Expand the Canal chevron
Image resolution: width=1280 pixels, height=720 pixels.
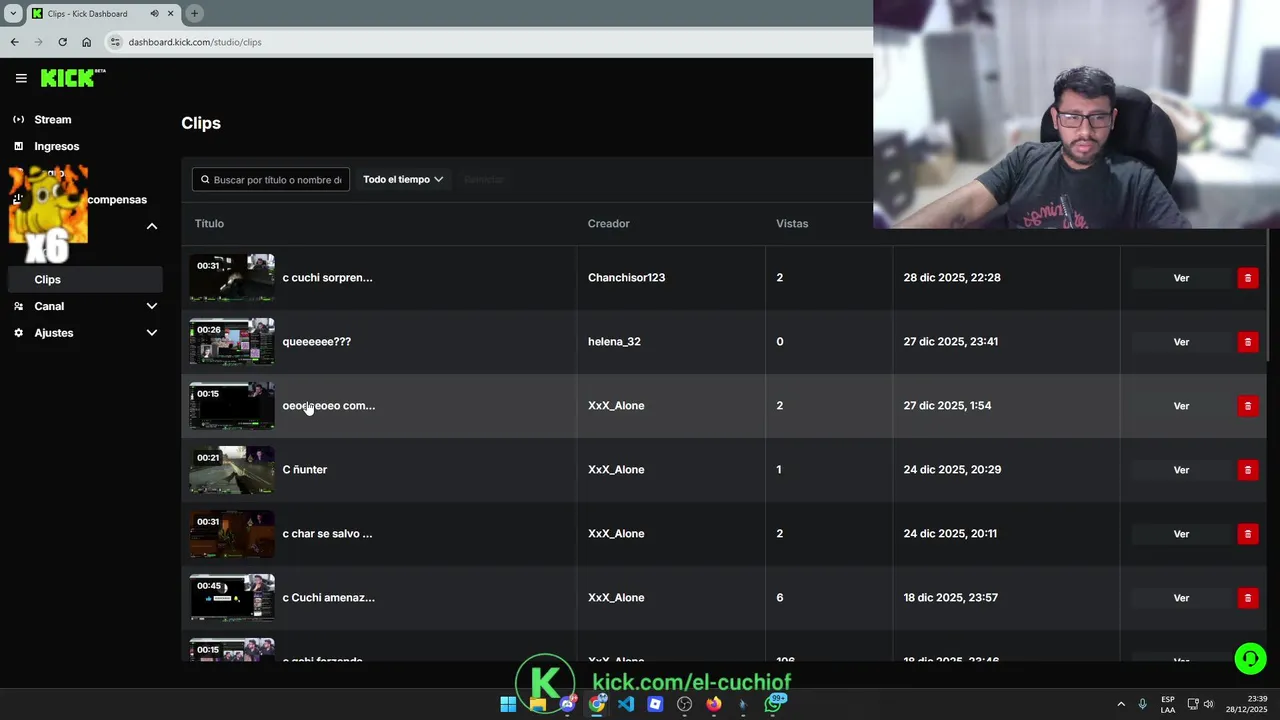(x=152, y=306)
